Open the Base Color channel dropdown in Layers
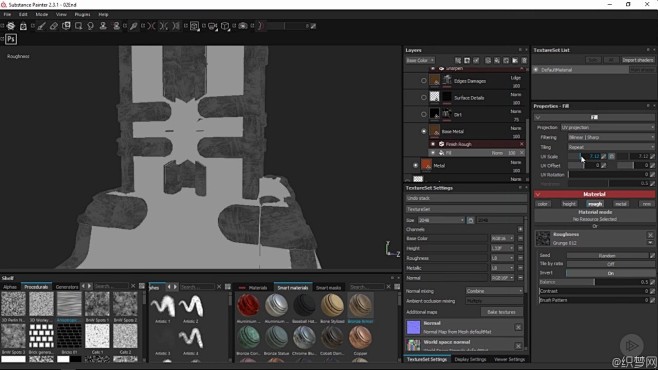Viewport: 658px width, 370px height. pyautogui.click(x=420, y=60)
